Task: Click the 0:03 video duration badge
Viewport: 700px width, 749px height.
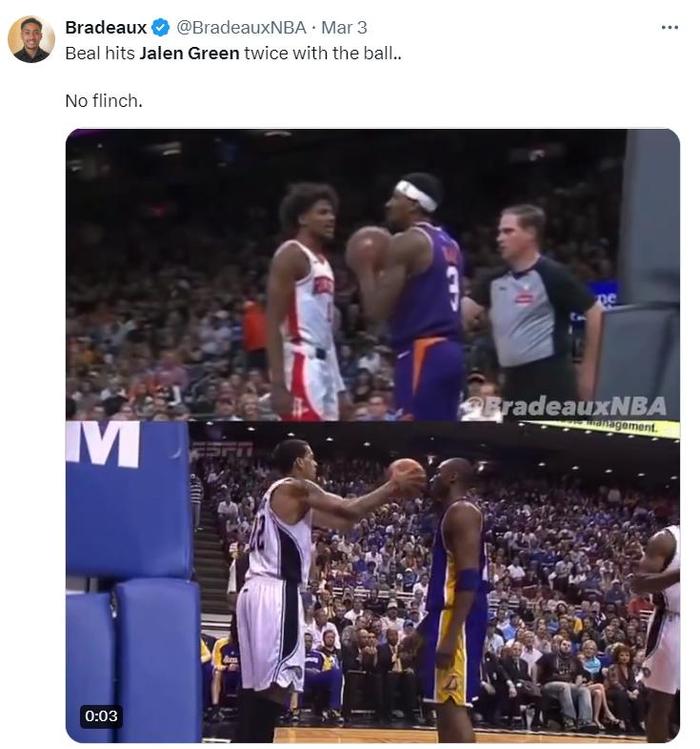Action: click(101, 716)
